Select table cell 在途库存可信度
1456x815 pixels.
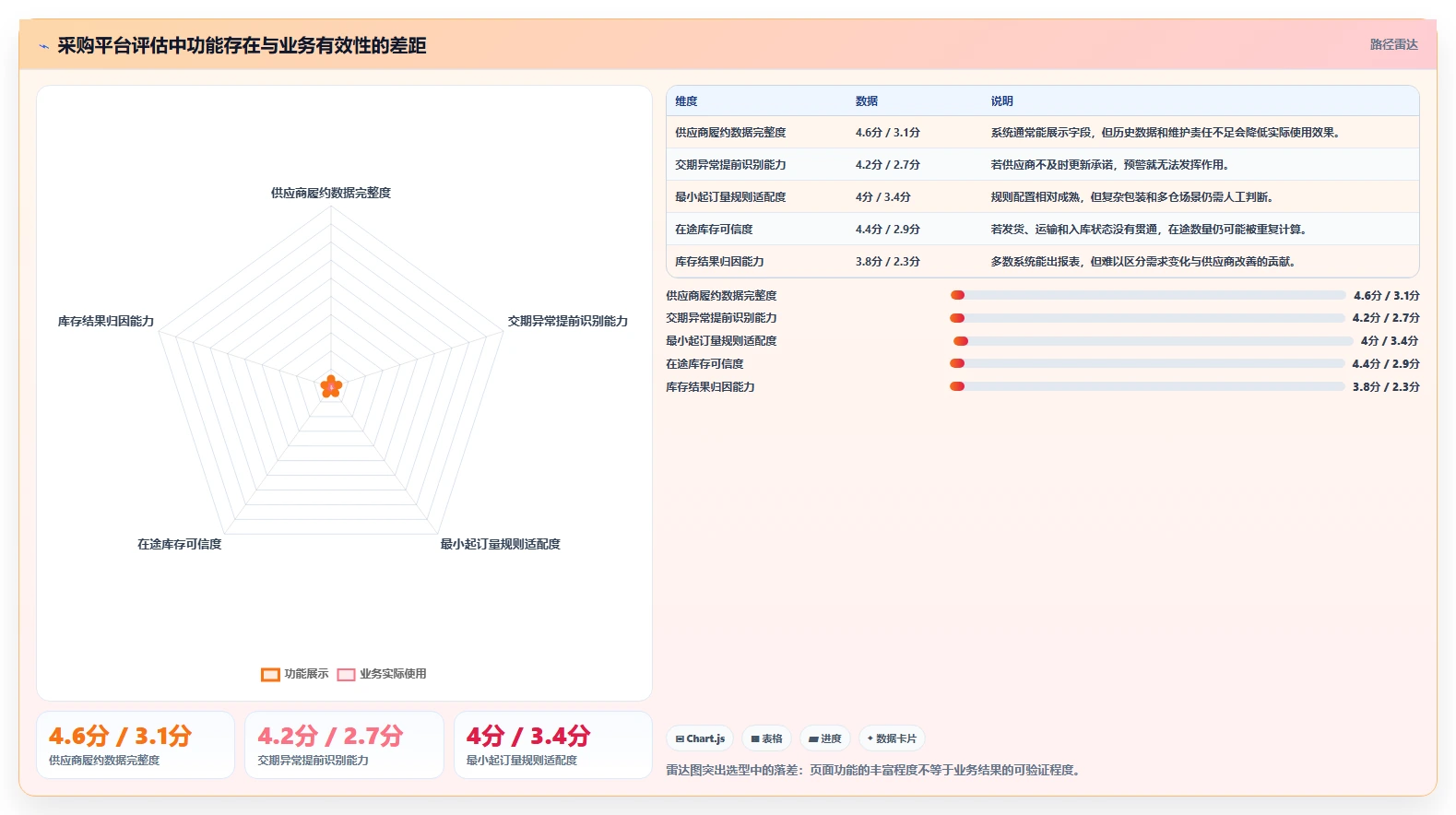click(714, 230)
